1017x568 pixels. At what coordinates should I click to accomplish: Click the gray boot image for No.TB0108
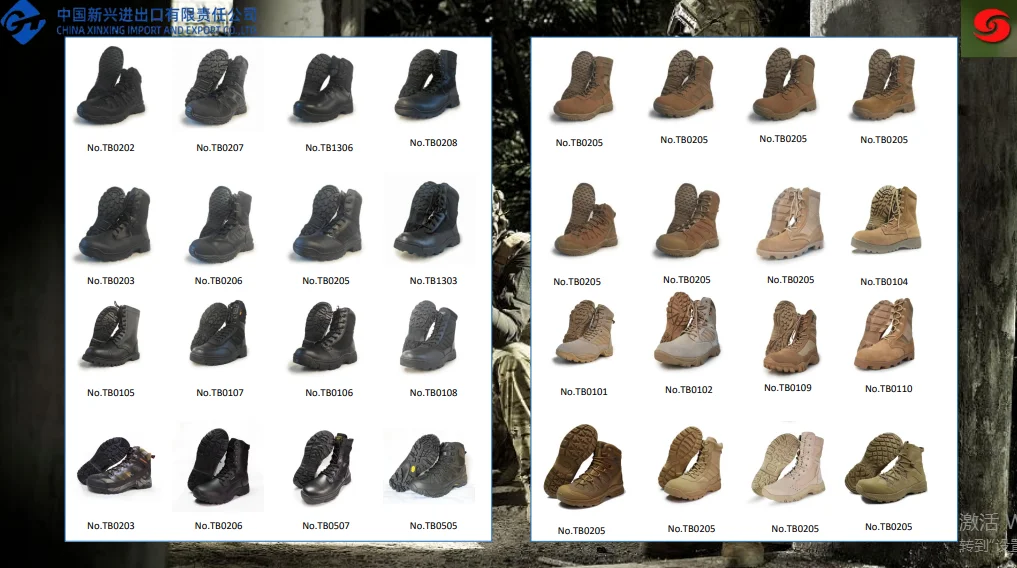432,335
